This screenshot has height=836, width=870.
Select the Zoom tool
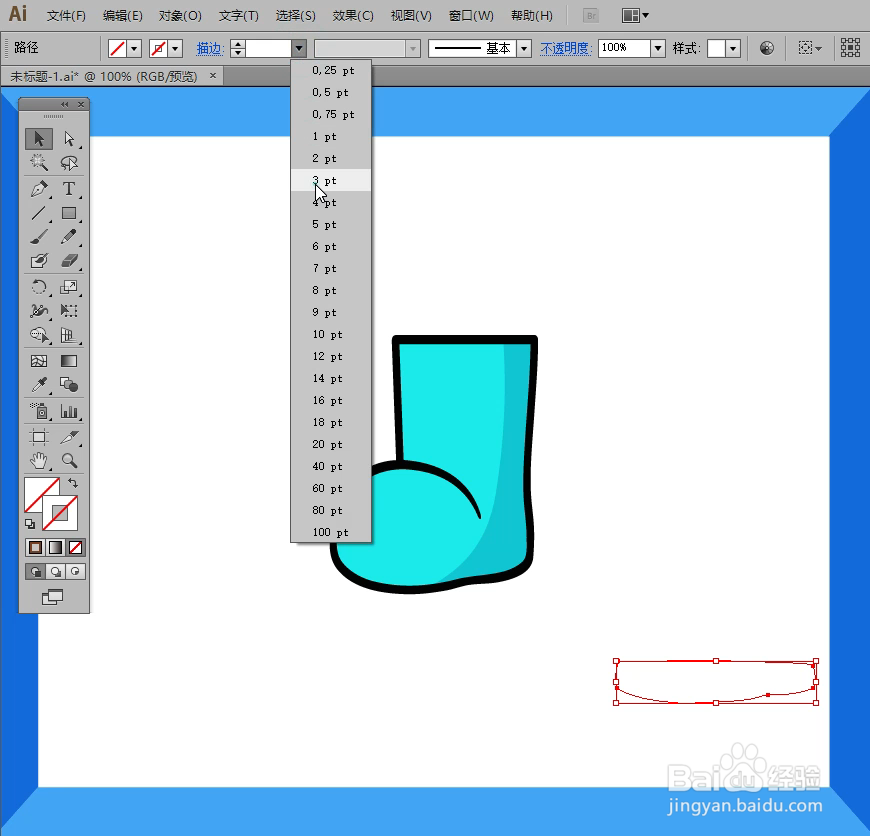pos(69,460)
